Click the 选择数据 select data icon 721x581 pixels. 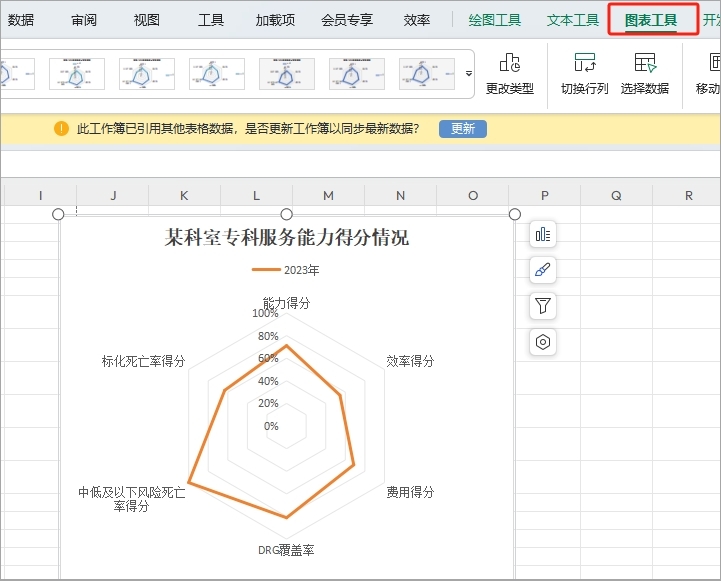click(644, 64)
